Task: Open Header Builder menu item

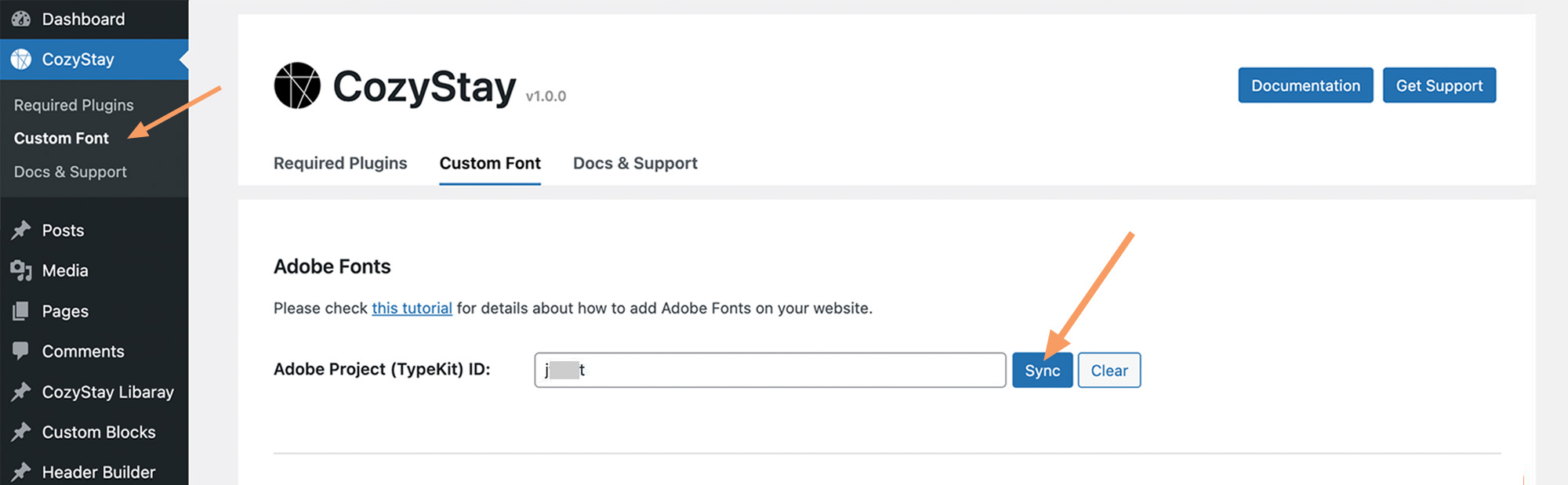Action: (x=94, y=472)
